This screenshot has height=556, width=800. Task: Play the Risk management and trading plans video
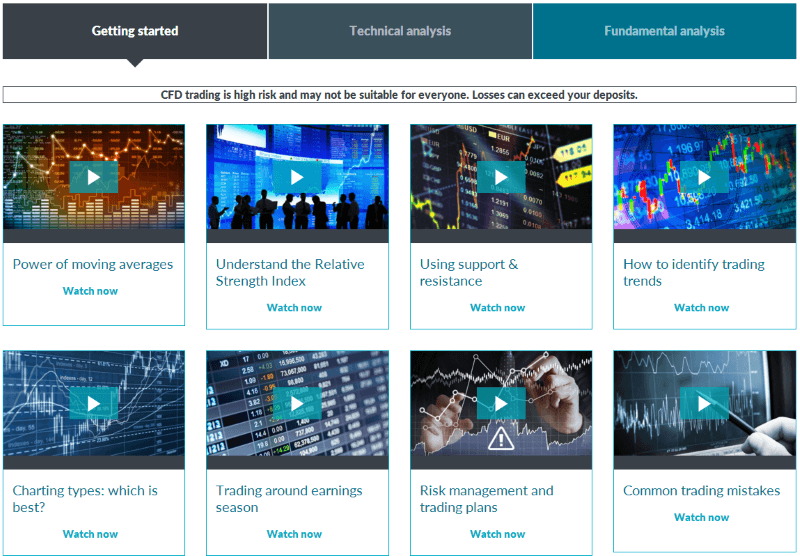point(501,403)
